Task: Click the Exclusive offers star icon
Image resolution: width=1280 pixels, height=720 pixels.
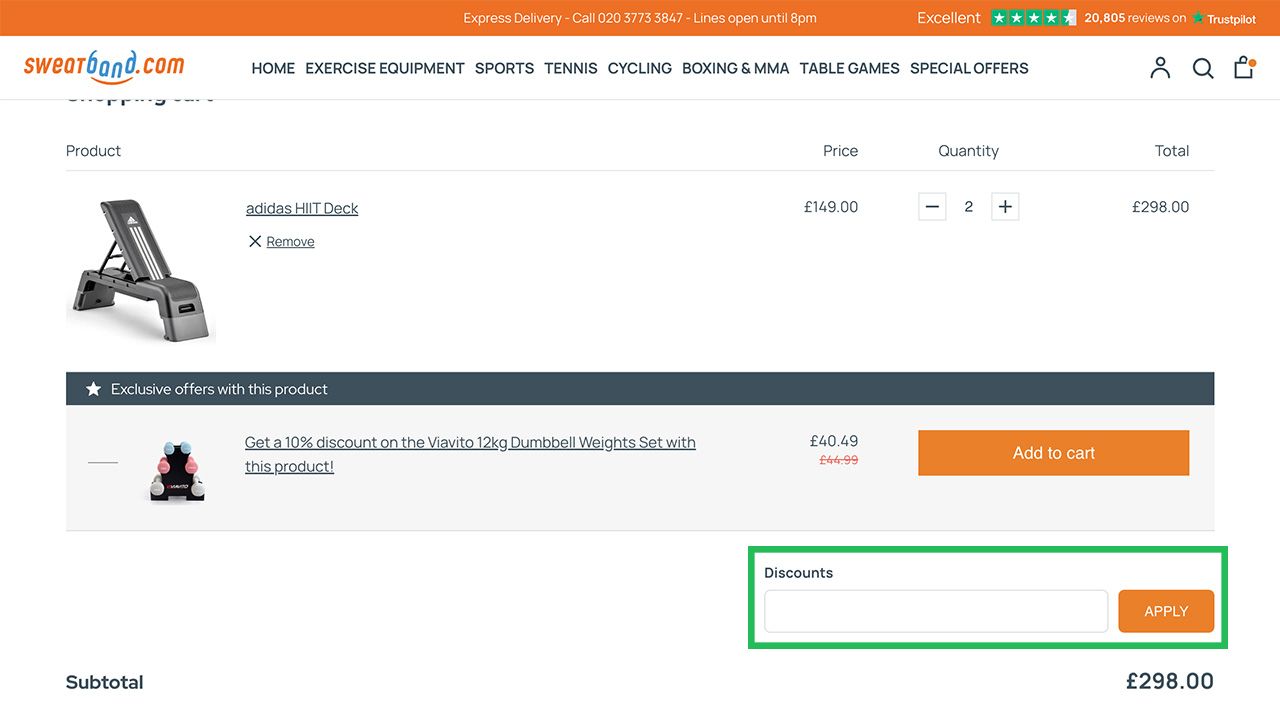Action: pos(94,389)
